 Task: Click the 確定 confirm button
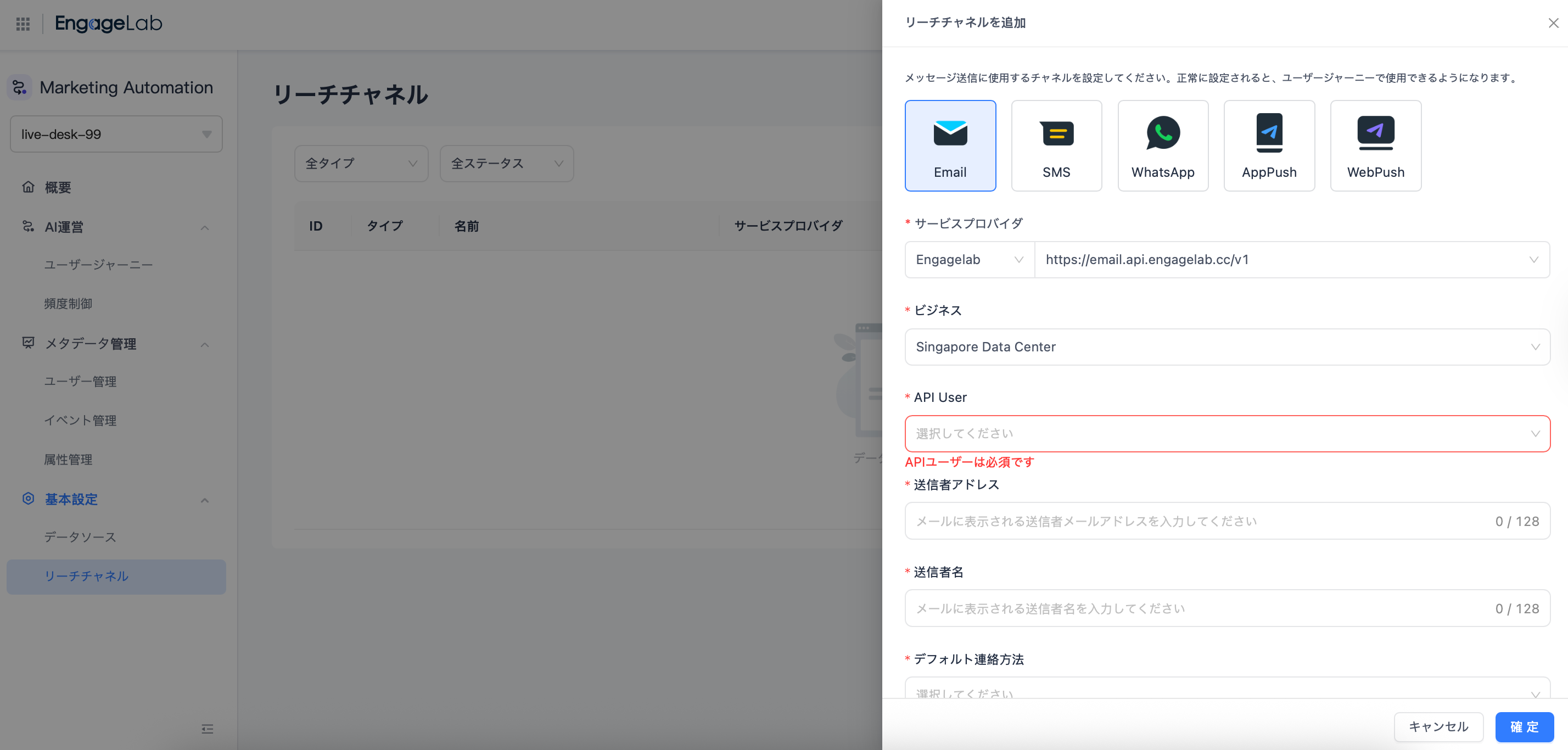pos(1524,726)
